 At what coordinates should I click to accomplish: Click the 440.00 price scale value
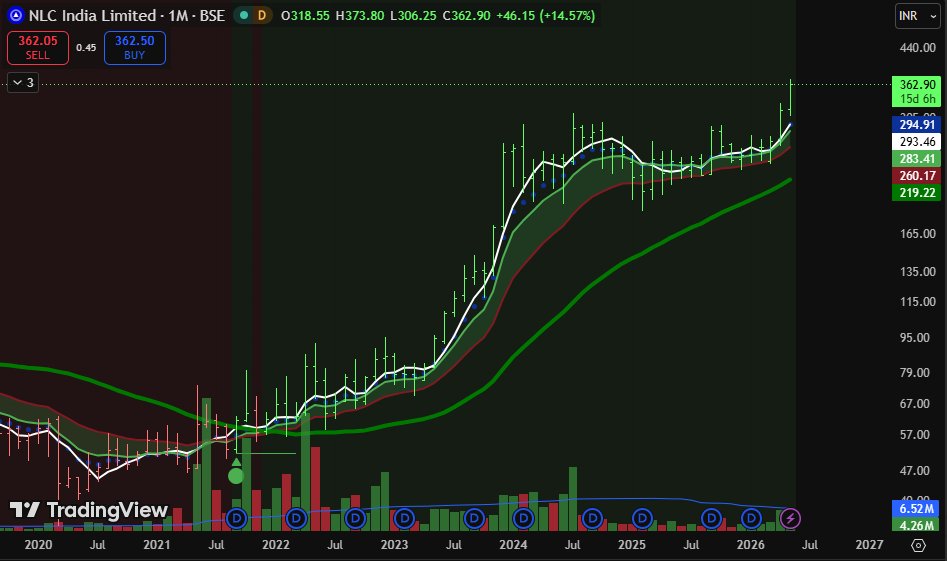click(x=917, y=48)
